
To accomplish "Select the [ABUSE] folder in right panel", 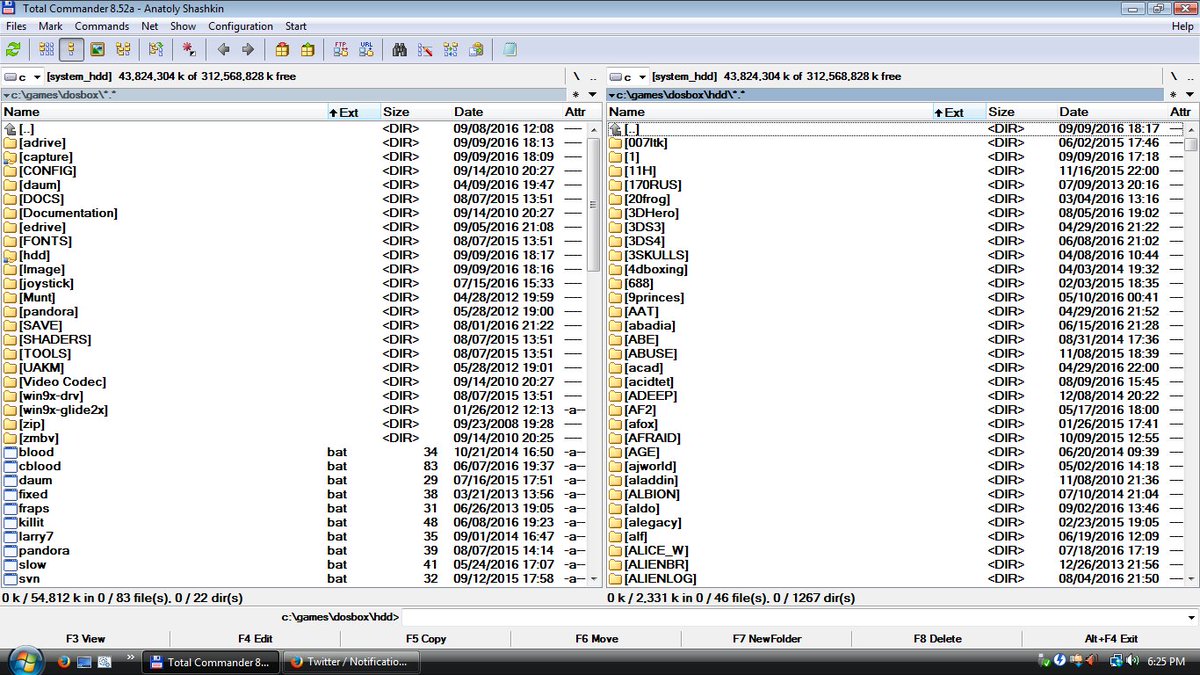I will pyautogui.click(x=650, y=353).
